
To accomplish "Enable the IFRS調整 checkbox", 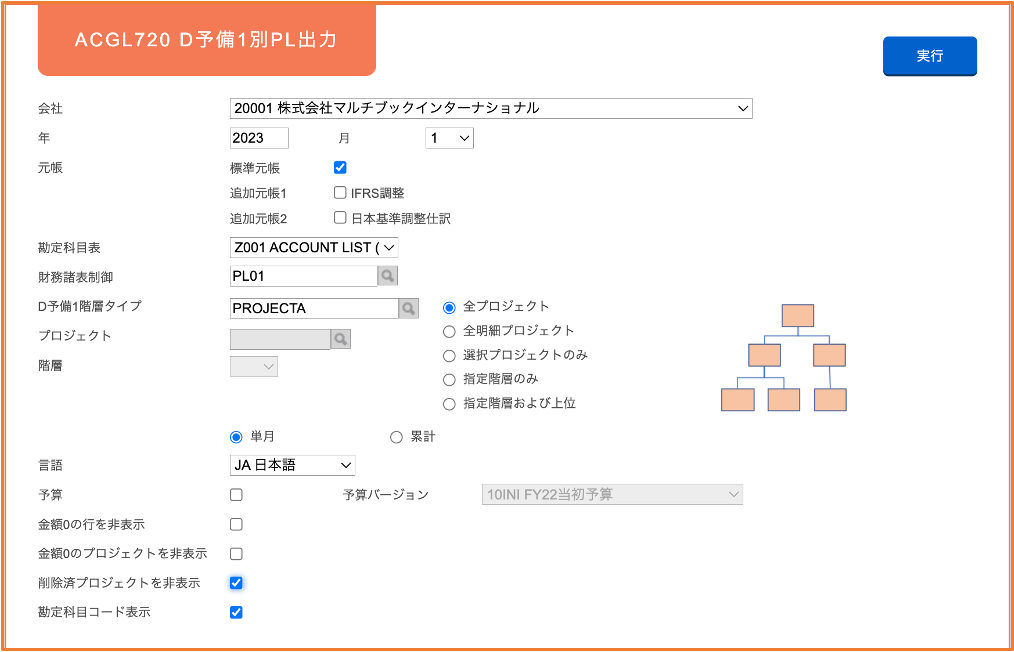I will point(340,193).
